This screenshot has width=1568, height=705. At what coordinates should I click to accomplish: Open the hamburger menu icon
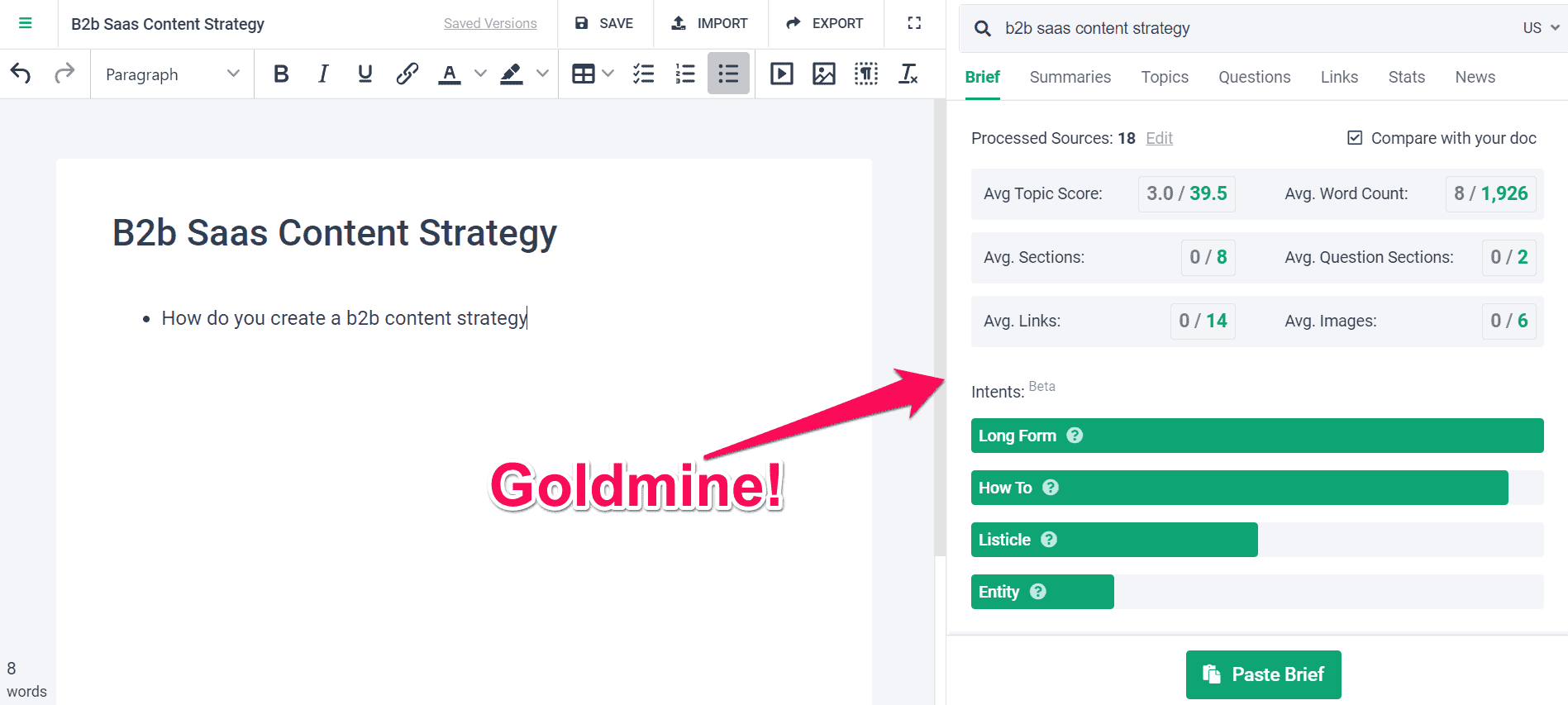(26, 23)
